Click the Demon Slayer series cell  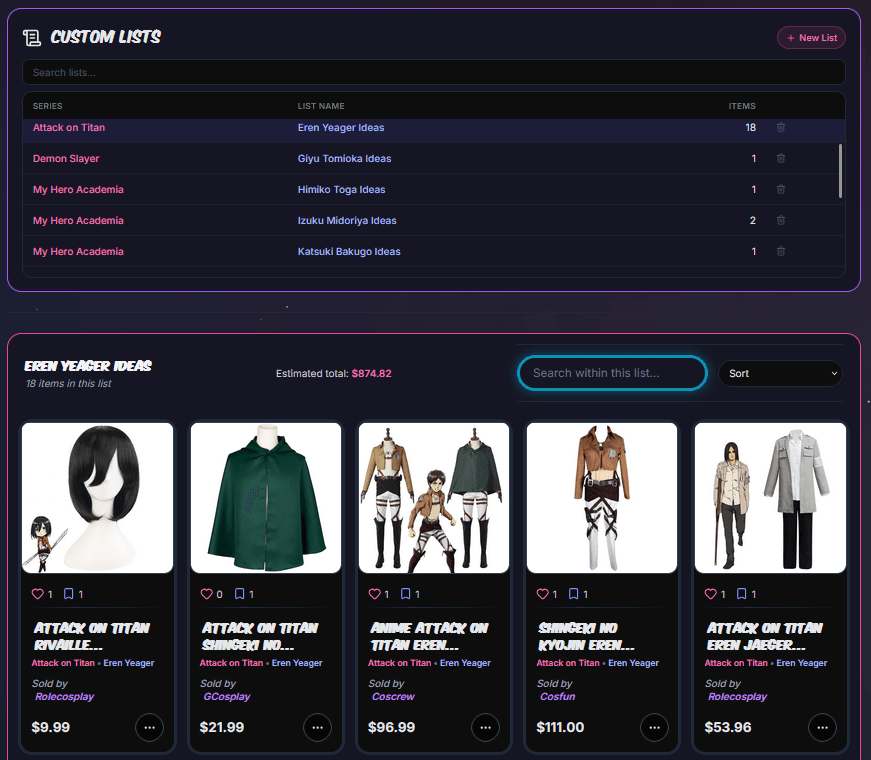click(66, 159)
